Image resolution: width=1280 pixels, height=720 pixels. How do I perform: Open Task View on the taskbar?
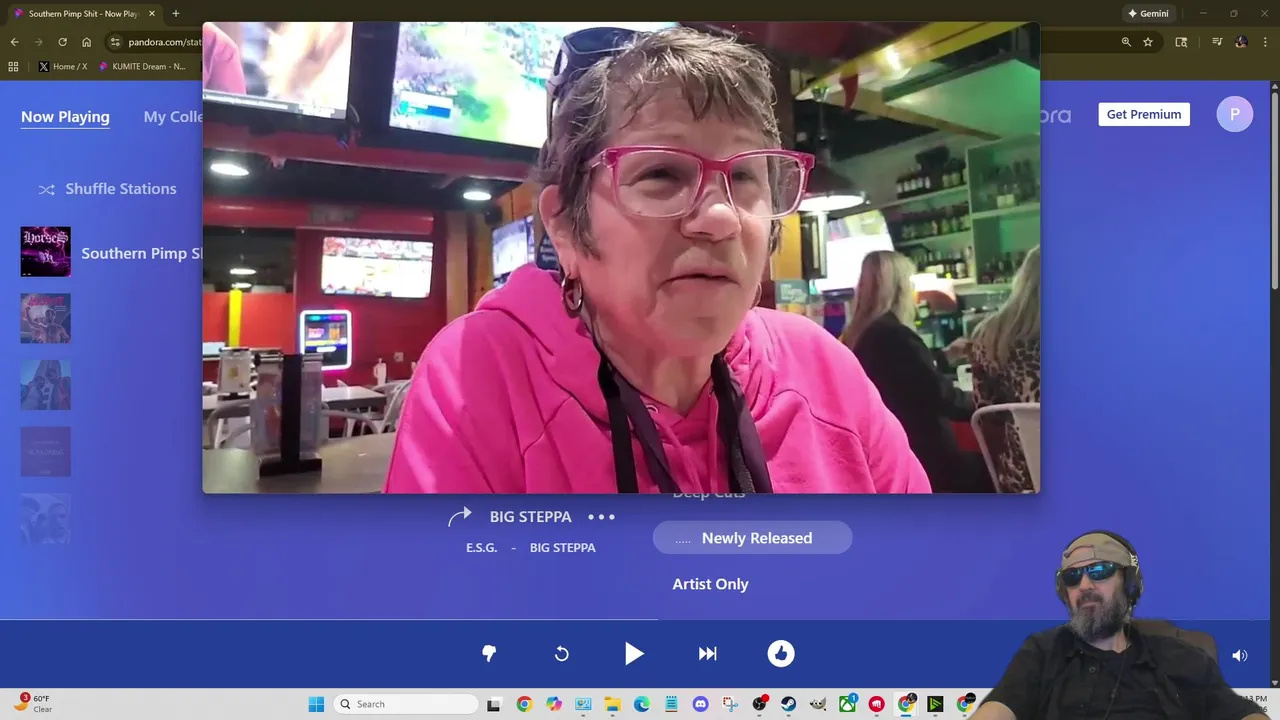click(x=494, y=704)
